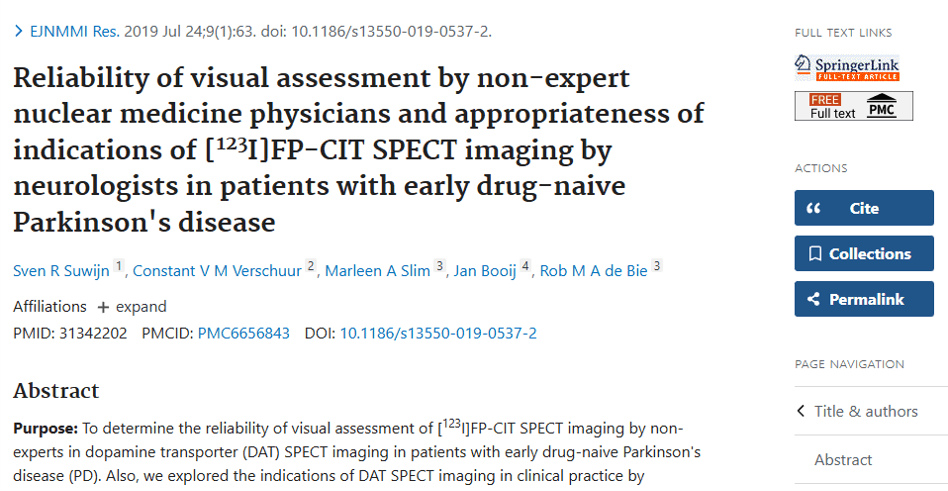Go to Title & authors section

coord(865,411)
